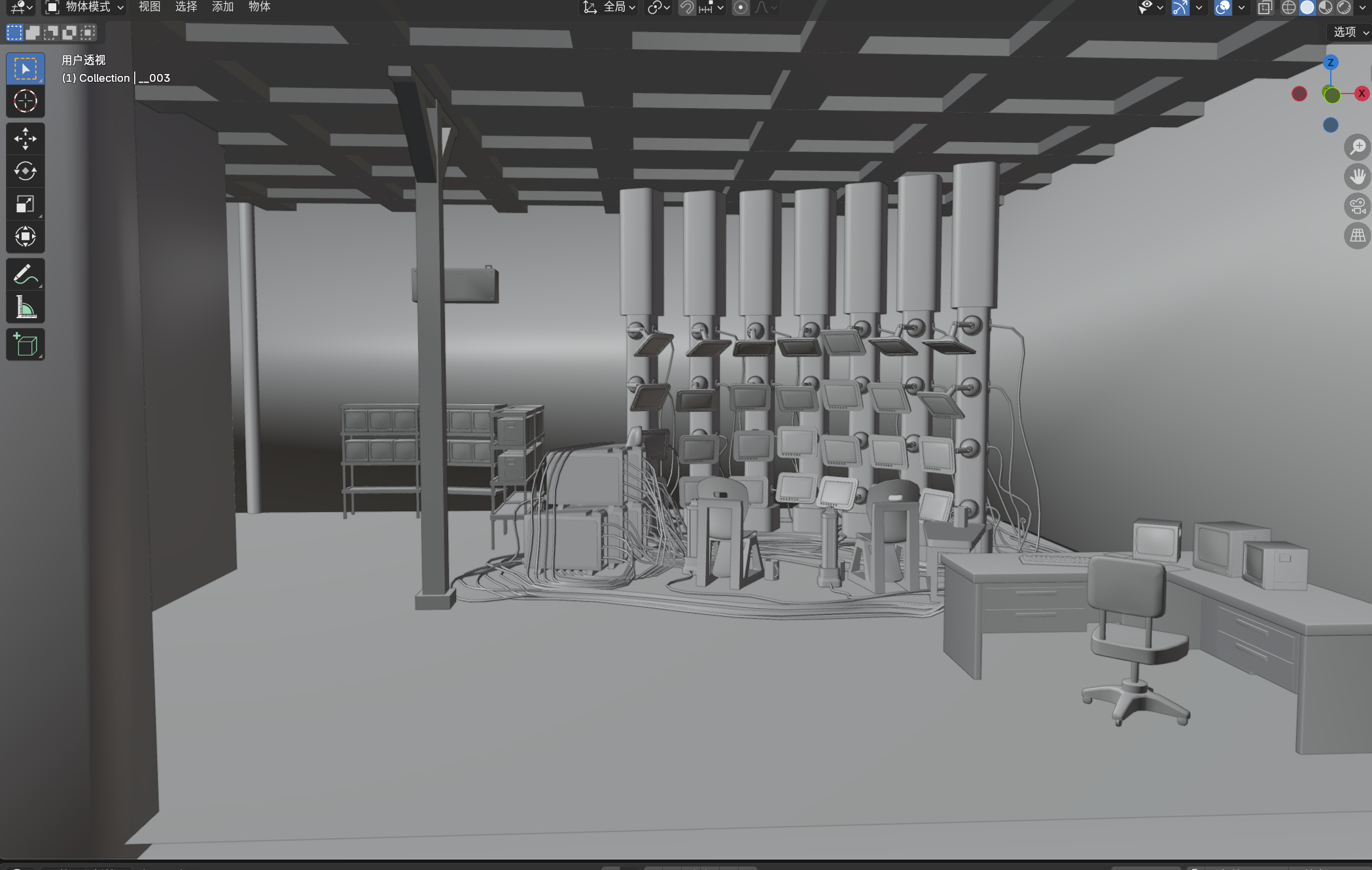Enable proportional editing toggle
Image resolution: width=1372 pixels, height=870 pixels.
coord(741,8)
